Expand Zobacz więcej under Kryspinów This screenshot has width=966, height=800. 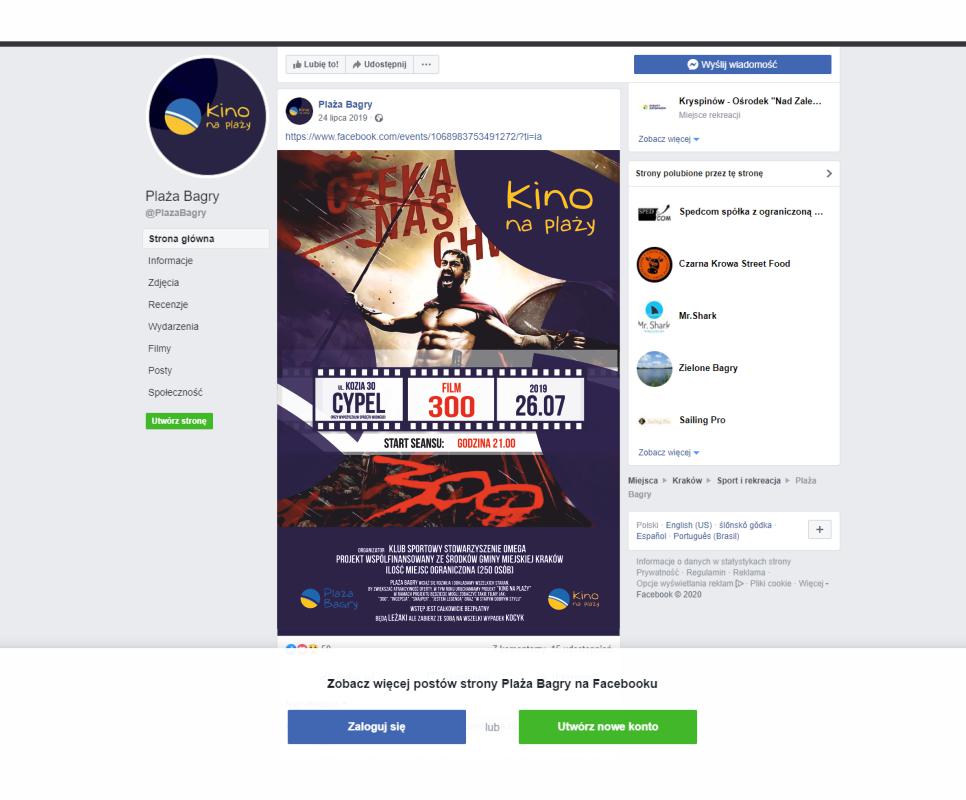tap(668, 139)
